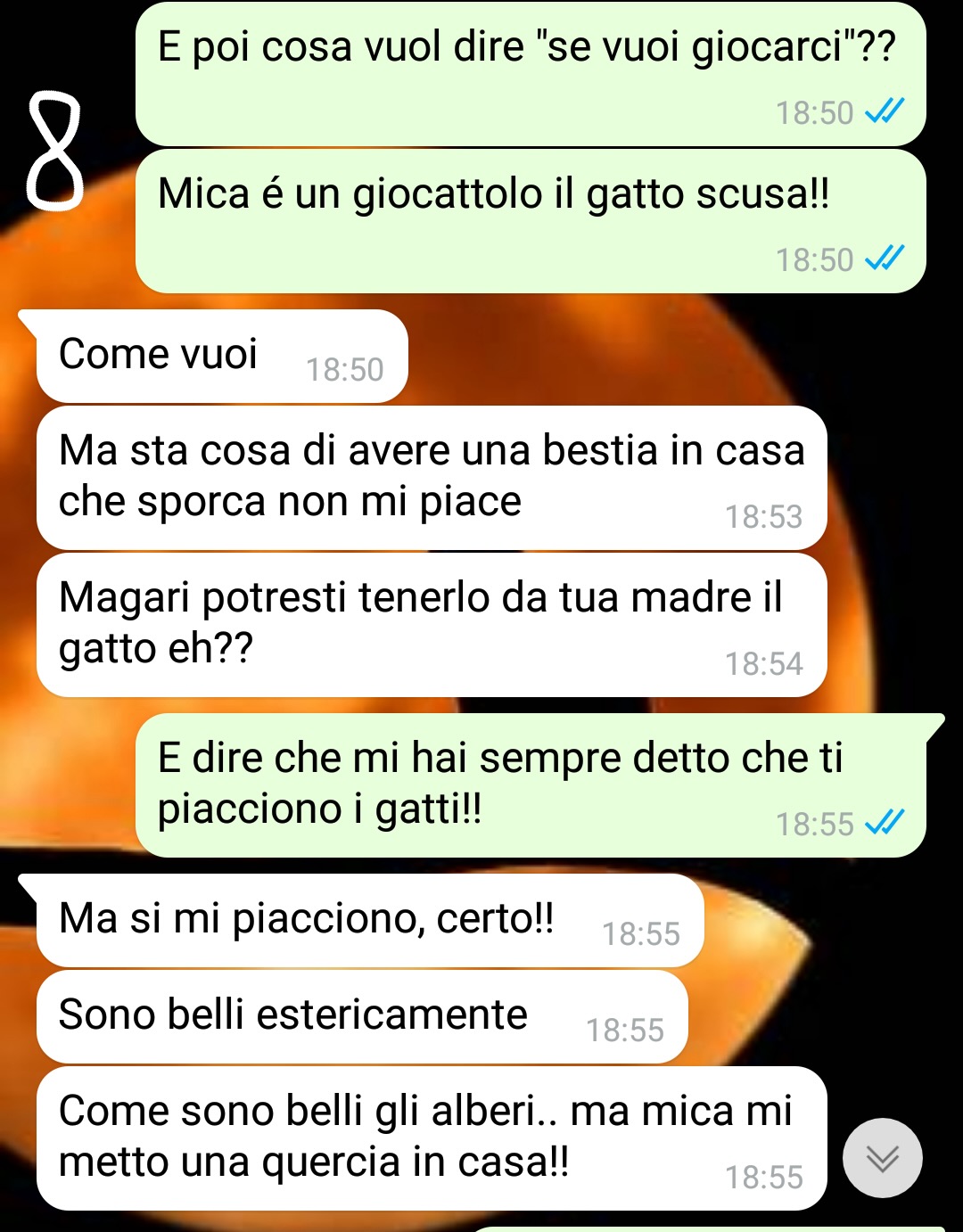The width and height of the screenshot is (963, 1232).
Task: Select the "Come vuoi" message bubble
Action: [x=221, y=356]
